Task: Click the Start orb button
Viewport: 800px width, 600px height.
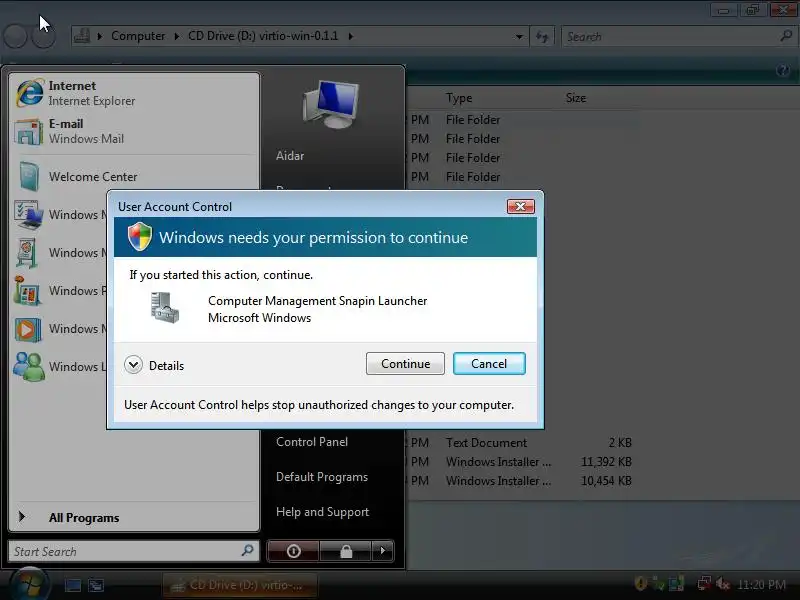Action: coord(30,584)
